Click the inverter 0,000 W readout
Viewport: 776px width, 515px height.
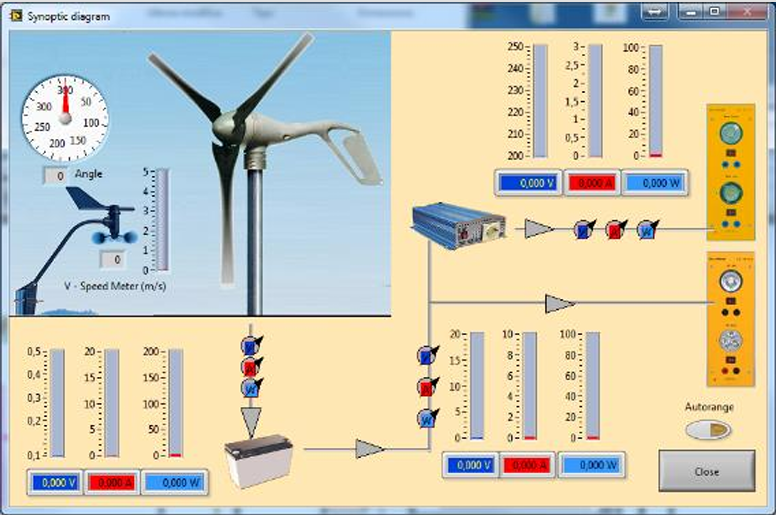654,183
